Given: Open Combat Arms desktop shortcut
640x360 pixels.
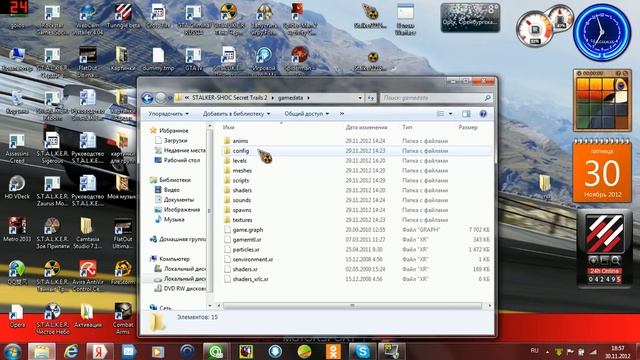Looking at the screenshot, I should coord(123,319).
